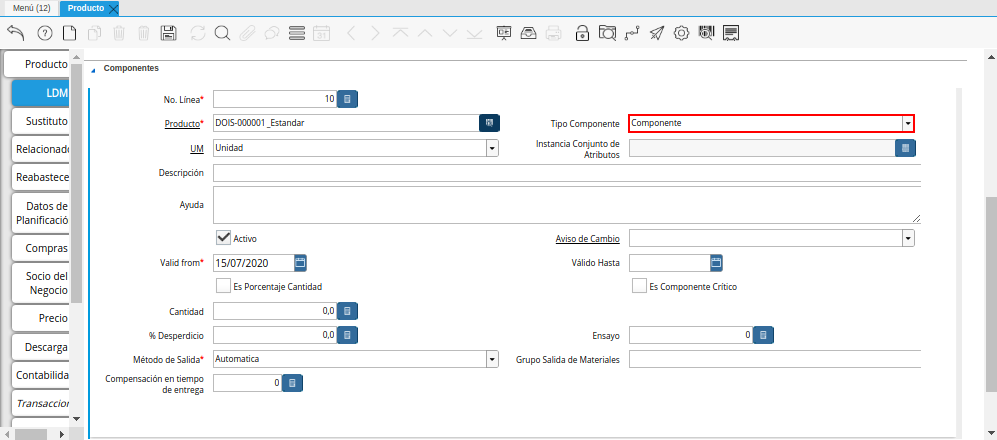Open the Valid from date picker

(x=300, y=263)
